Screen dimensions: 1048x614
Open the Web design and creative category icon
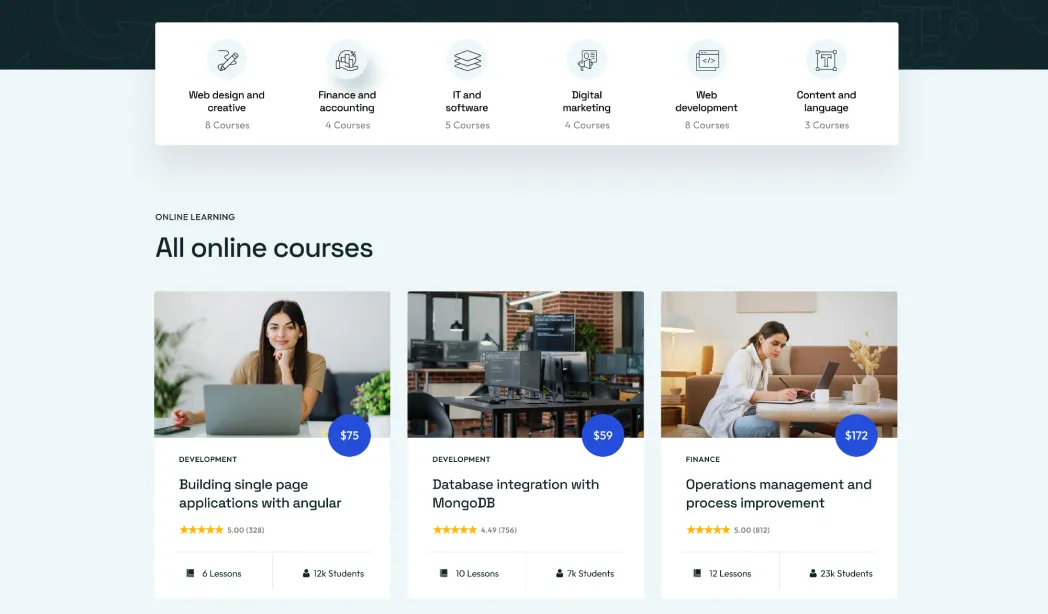[x=227, y=60]
